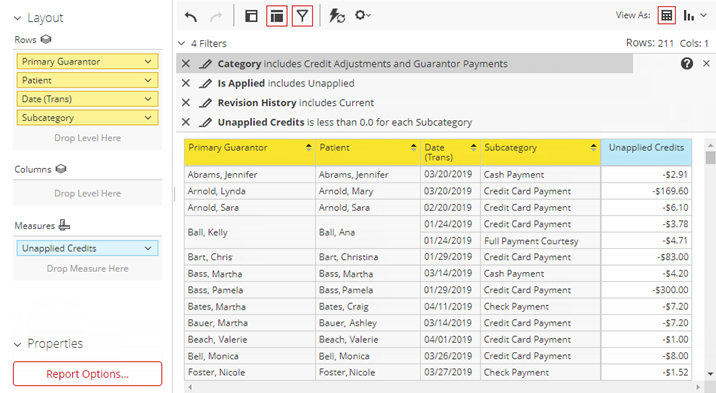This screenshot has width=716, height=393.
Task: Select the Abrams, Jennifer guarantor cell
Action: coord(250,174)
